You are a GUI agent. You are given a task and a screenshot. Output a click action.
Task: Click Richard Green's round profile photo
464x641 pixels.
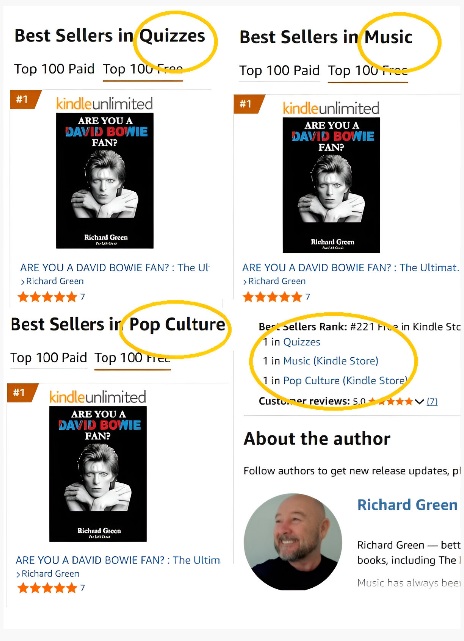click(293, 542)
